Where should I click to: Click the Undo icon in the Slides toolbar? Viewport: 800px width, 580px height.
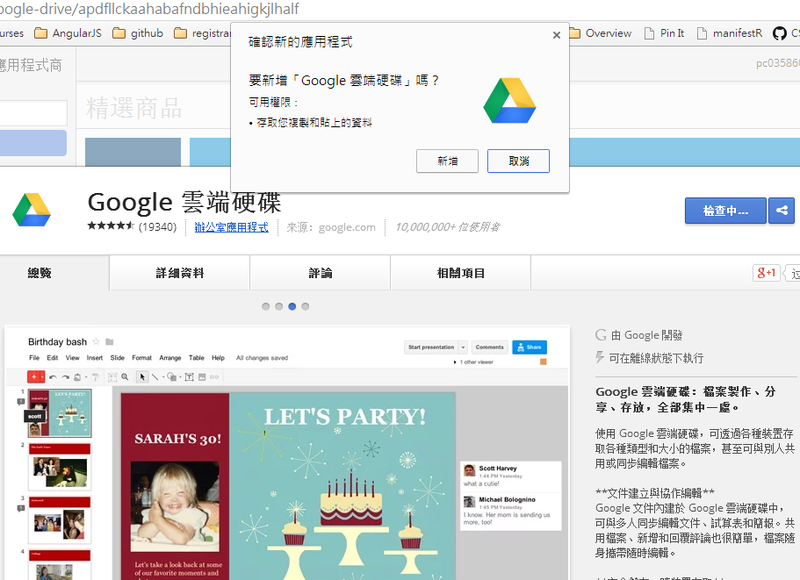[53, 377]
